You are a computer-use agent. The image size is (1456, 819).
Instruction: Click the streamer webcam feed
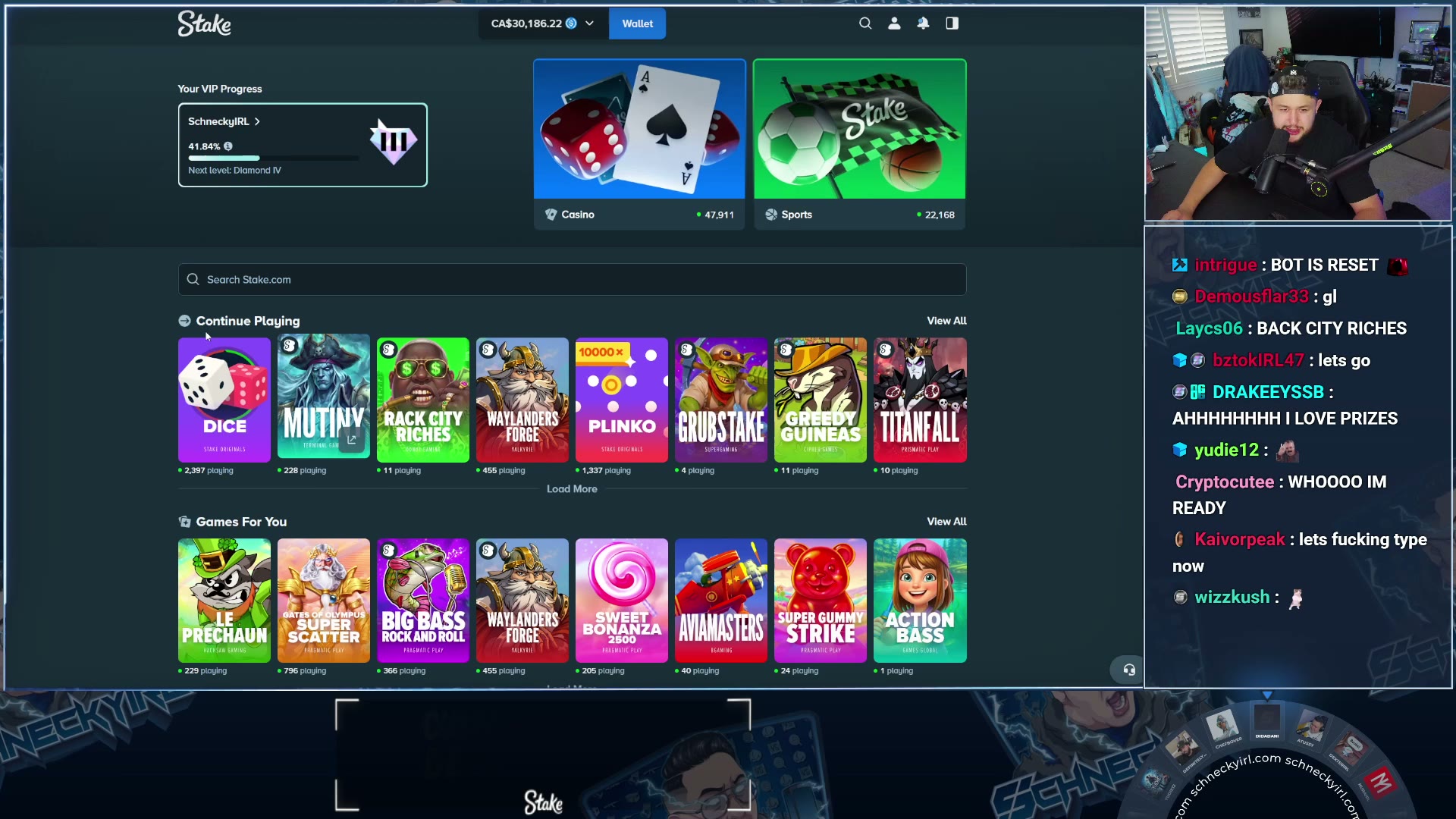1298,114
